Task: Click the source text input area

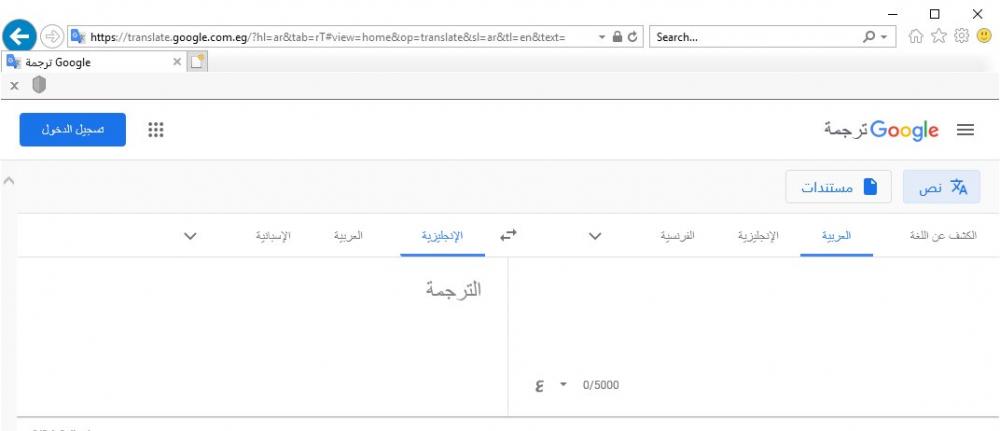Action: pyautogui.click(x=750, y=310)
